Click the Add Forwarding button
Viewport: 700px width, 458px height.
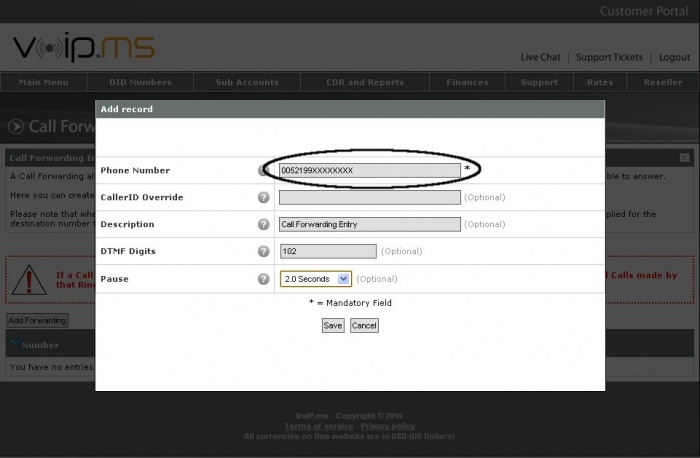38,321
